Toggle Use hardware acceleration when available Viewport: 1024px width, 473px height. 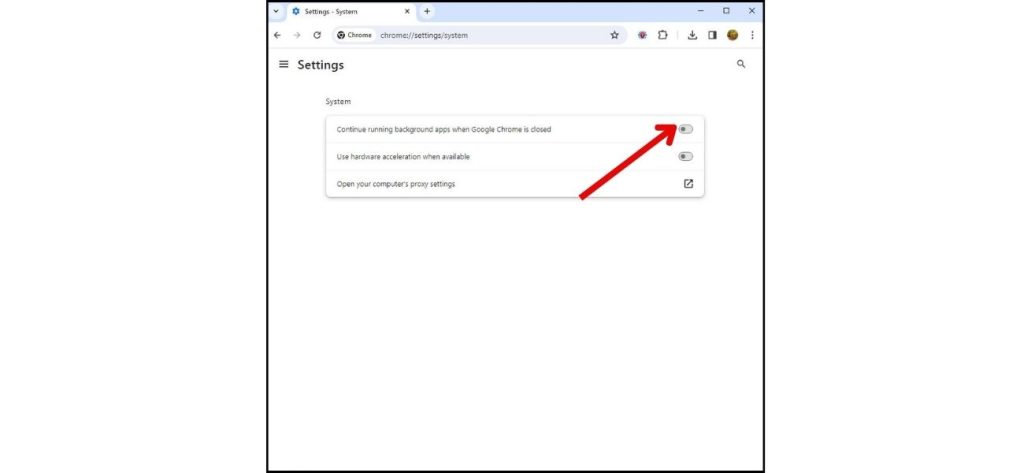(x=685, y=157)
